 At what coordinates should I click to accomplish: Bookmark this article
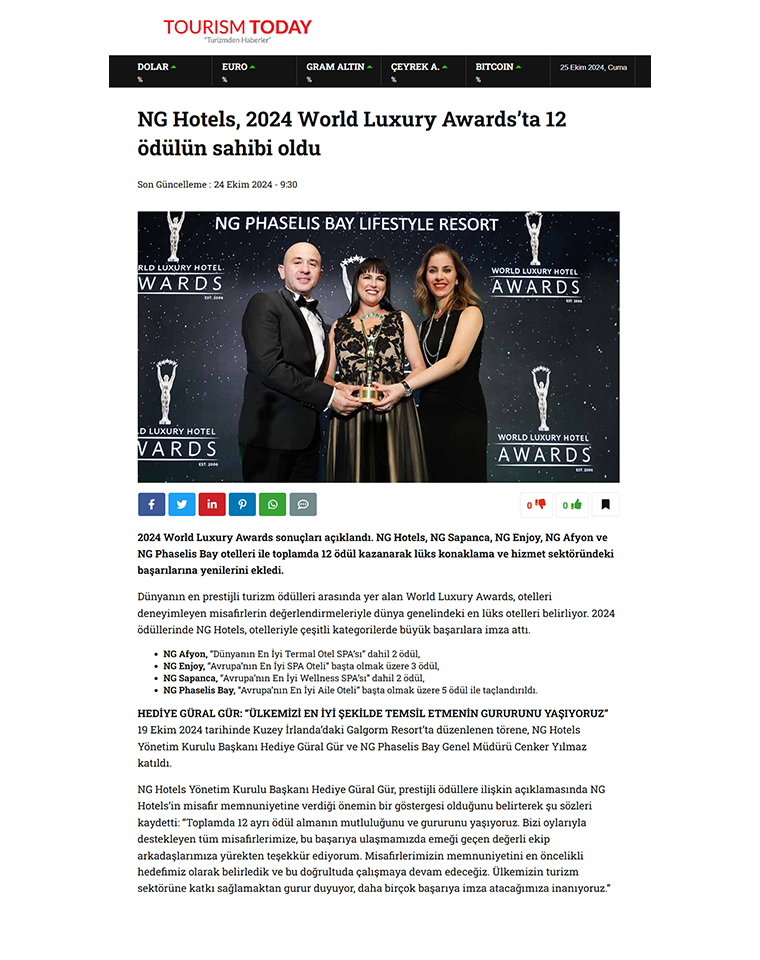click(x=605, y=504)
